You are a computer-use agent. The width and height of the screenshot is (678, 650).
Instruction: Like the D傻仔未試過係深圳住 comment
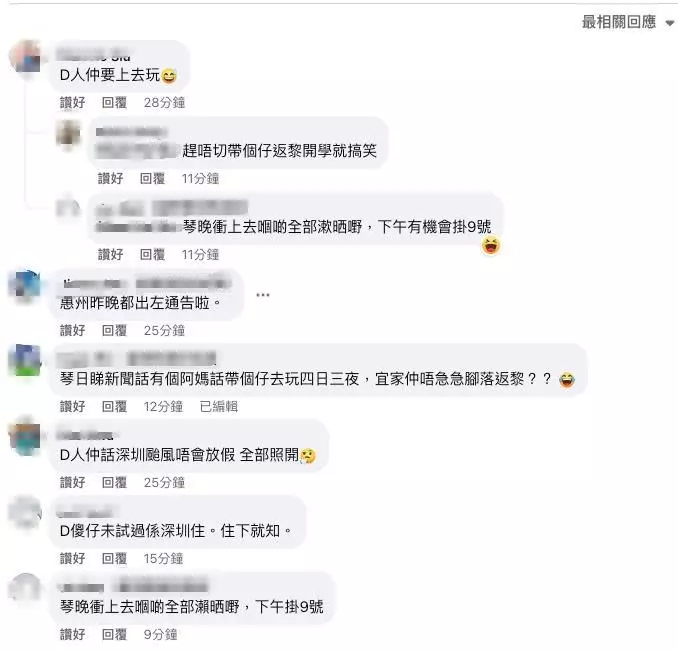point(72,558)
